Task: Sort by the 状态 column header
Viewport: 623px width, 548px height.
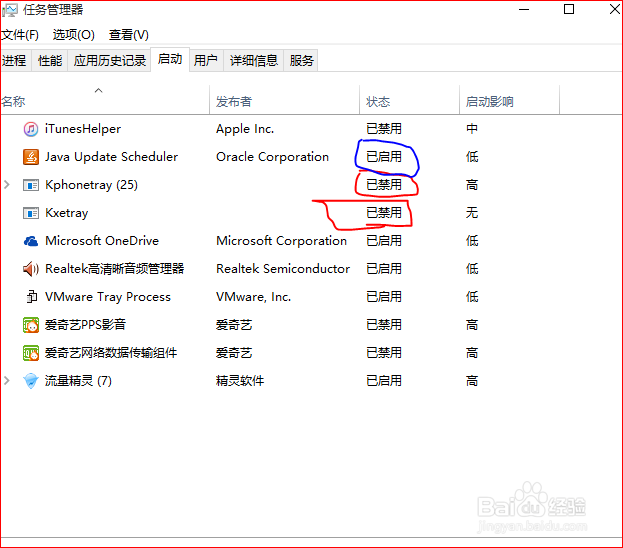Action: click(410, 101)
